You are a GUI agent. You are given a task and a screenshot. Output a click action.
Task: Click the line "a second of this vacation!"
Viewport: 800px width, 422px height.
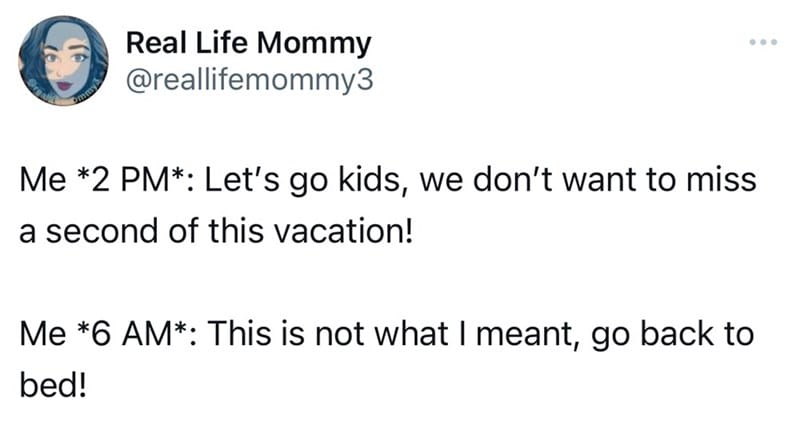click(x=215, y=231)
